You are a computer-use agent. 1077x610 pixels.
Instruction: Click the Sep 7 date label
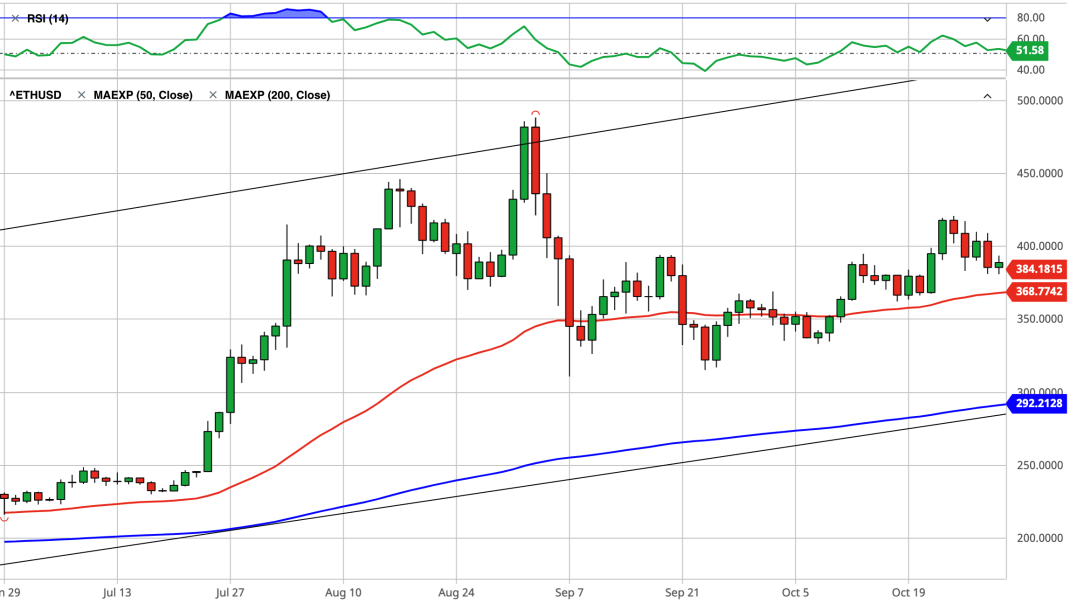pos(569,592)
